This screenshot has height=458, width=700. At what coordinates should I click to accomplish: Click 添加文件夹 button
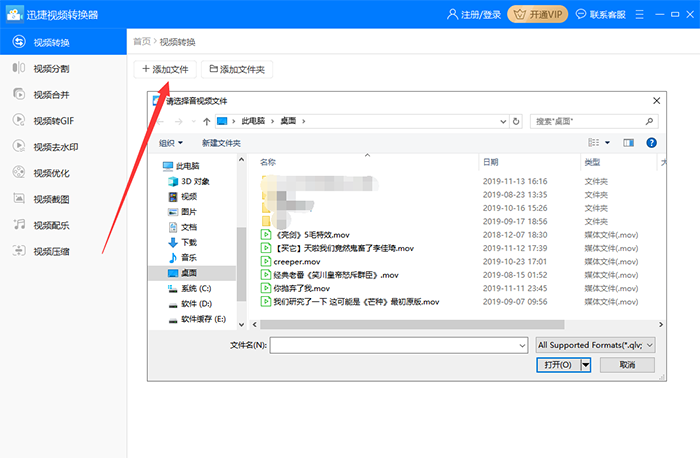pos(237,69)
